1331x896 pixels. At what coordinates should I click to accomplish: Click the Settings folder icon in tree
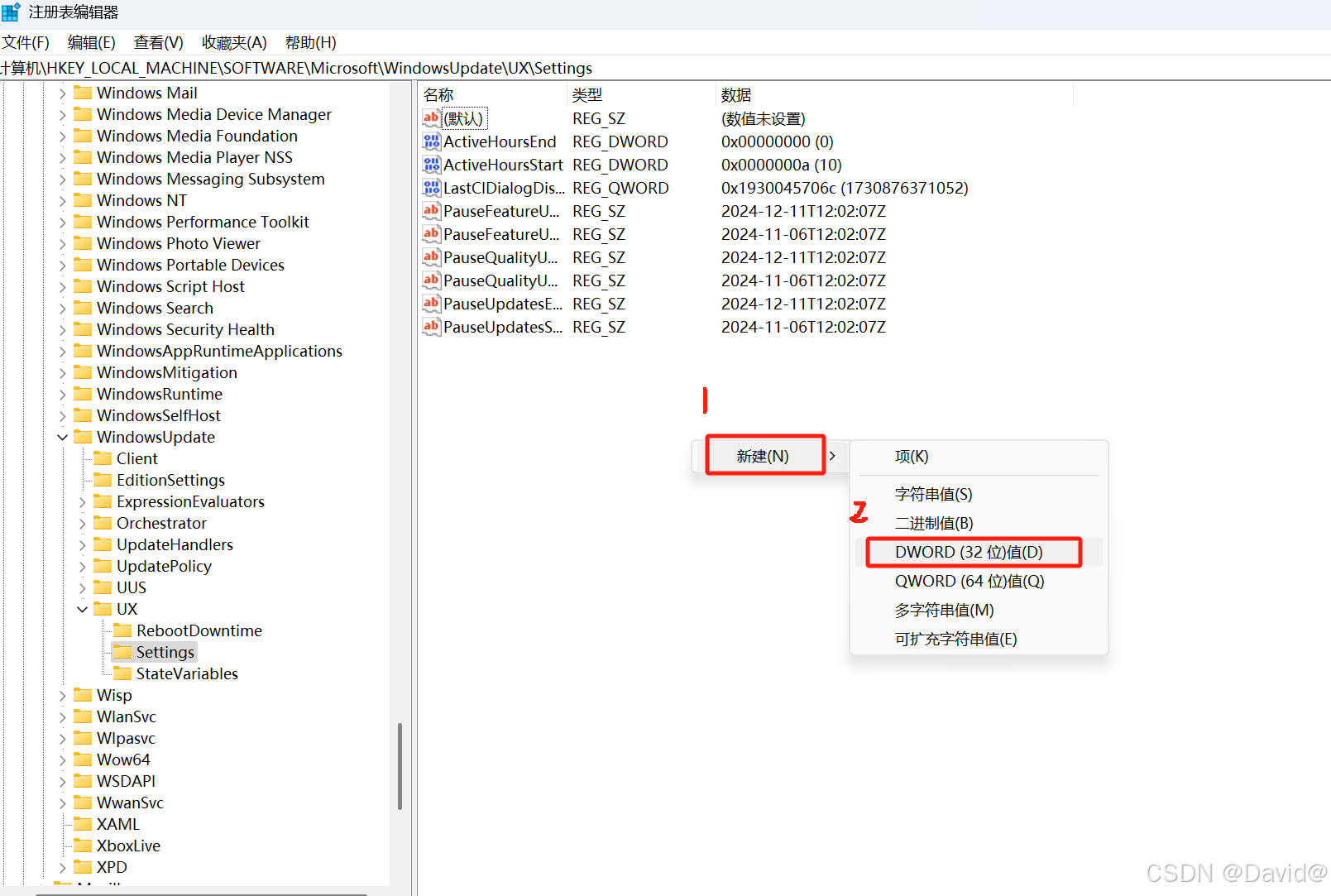[x=122, y=651]
